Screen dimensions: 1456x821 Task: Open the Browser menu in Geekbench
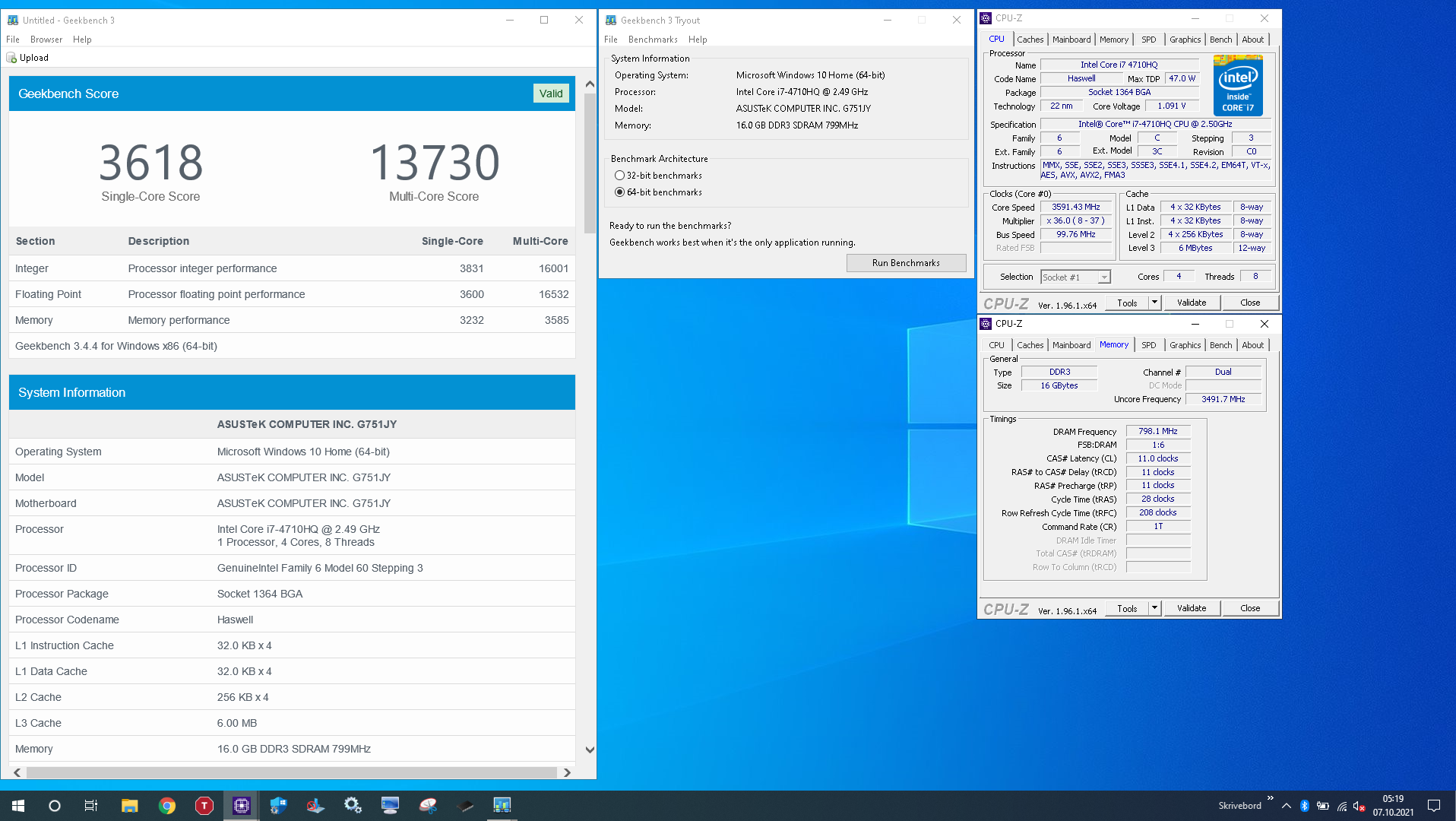(x=46, y=40)
